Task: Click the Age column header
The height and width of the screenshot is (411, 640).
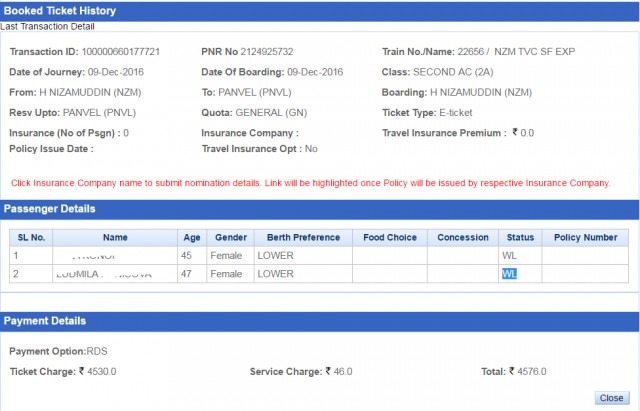Action: [192, 238]
